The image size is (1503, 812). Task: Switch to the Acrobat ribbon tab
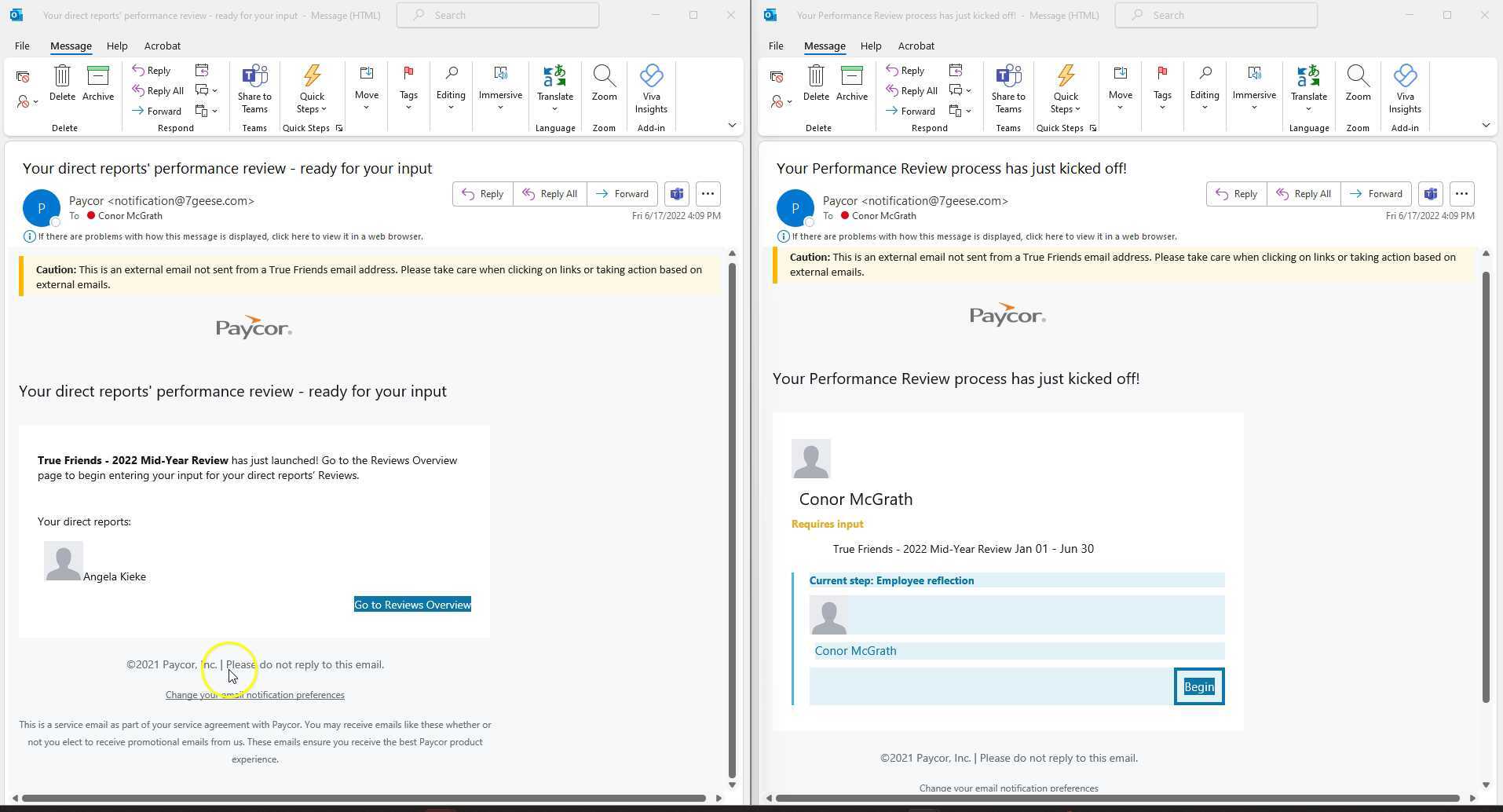tap(162, 46)
